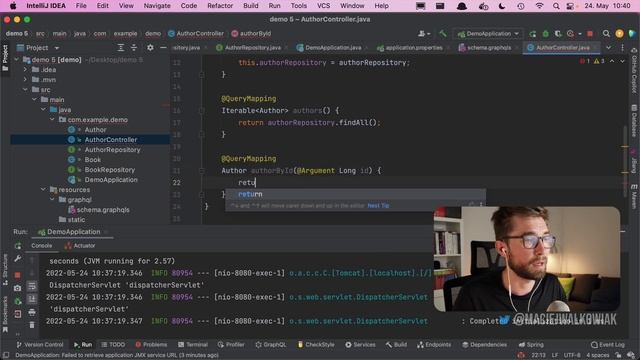The image size is (640, 360).
Task: Open macOS Control Center icon
Action: tap(570, 6)
